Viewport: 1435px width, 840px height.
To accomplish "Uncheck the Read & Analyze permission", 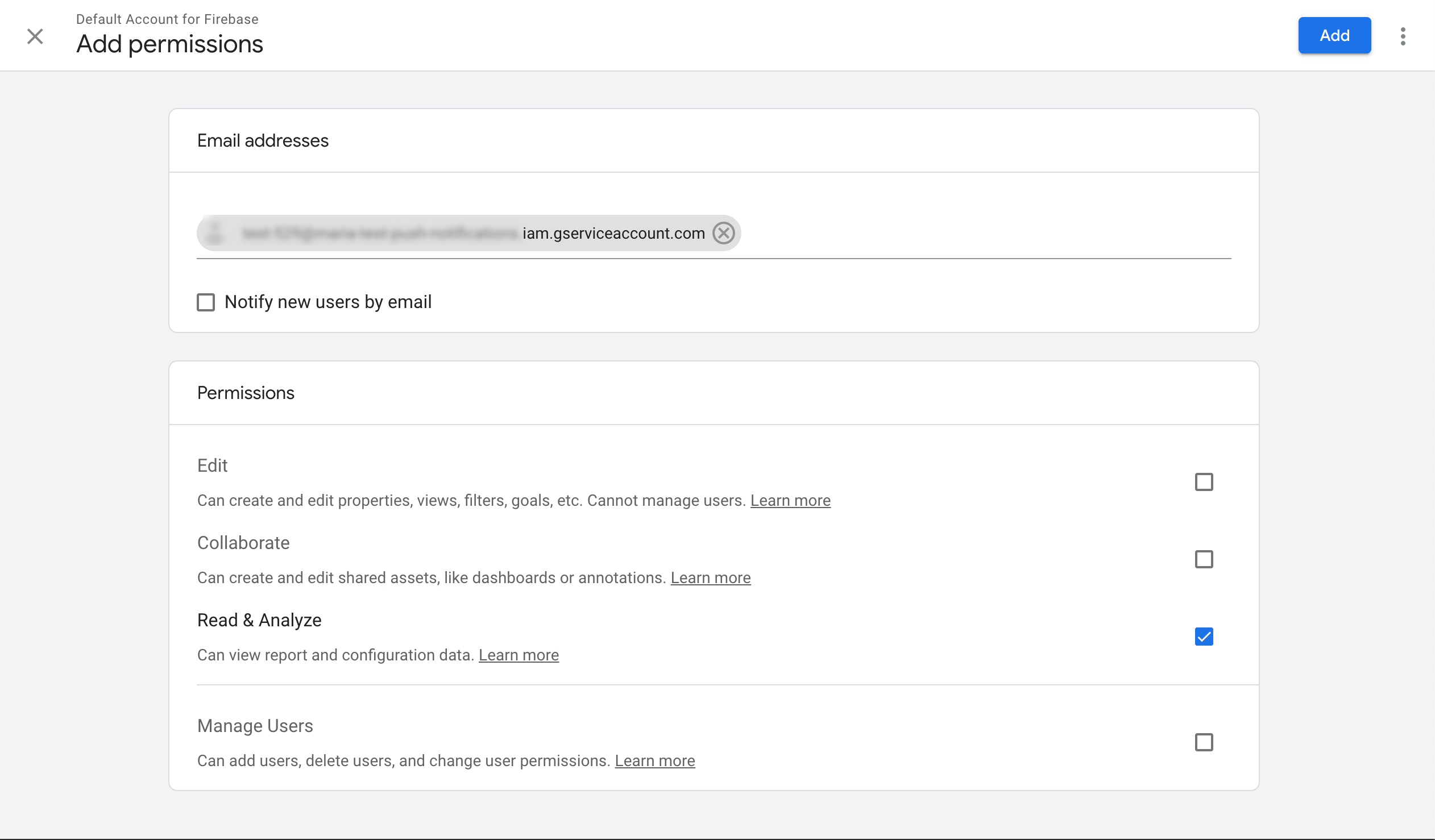I will pos(1203,637).
